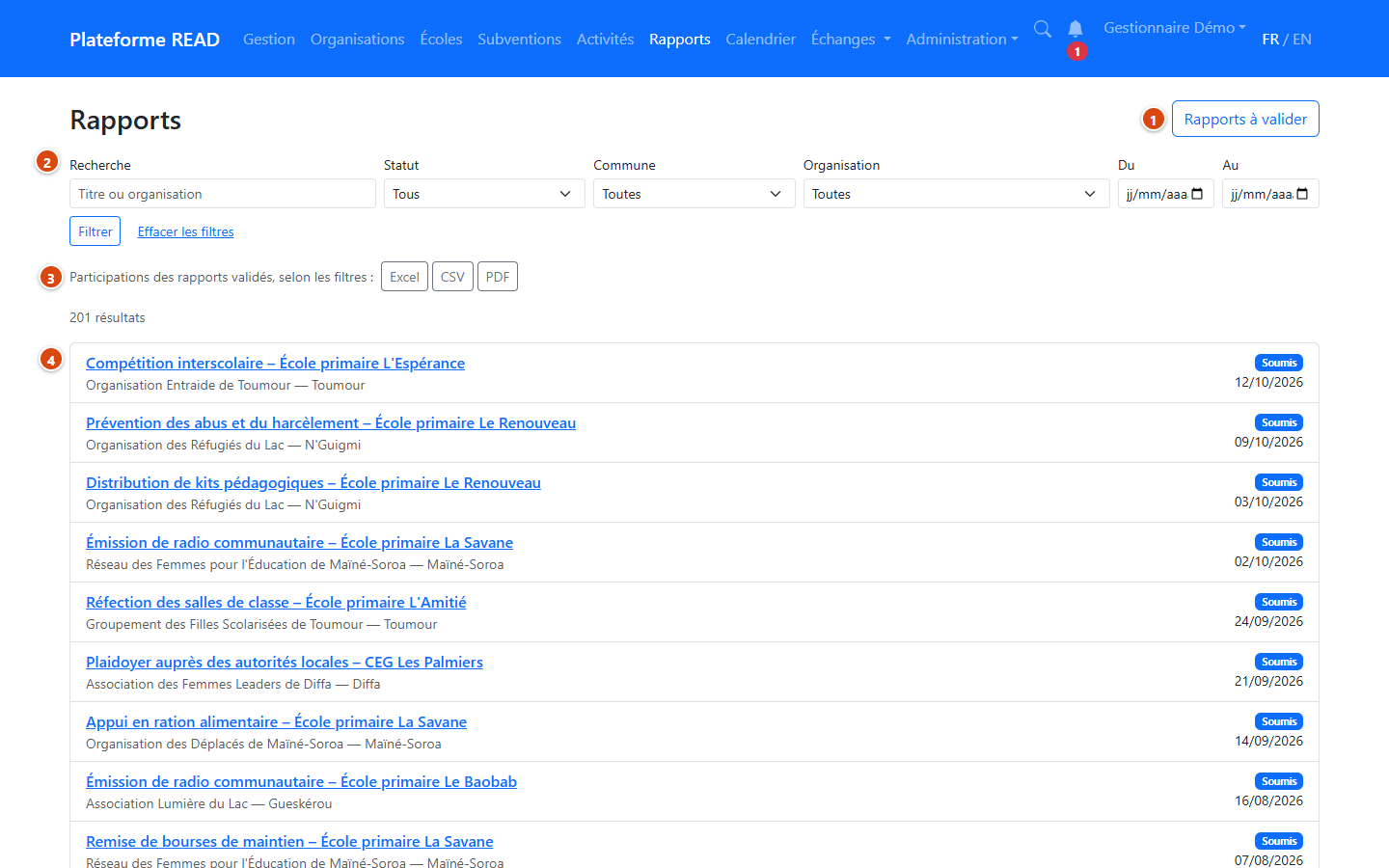Image resolution: width=1389 pixels, height=868 pixels.
Task: Expand the Commune dropdown
Action: coord(694,194)
